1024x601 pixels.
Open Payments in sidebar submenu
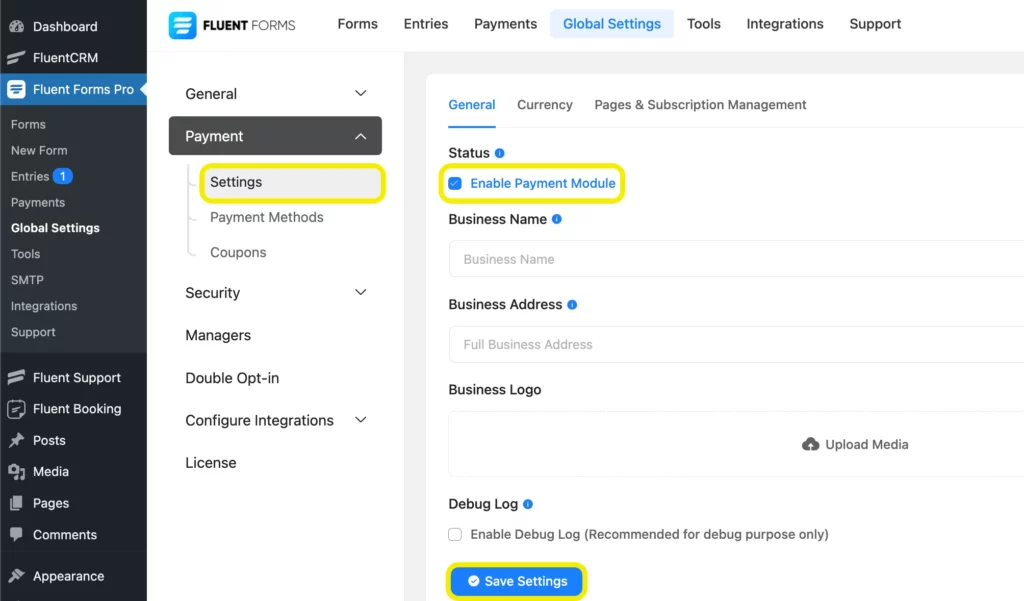point(38,203)
